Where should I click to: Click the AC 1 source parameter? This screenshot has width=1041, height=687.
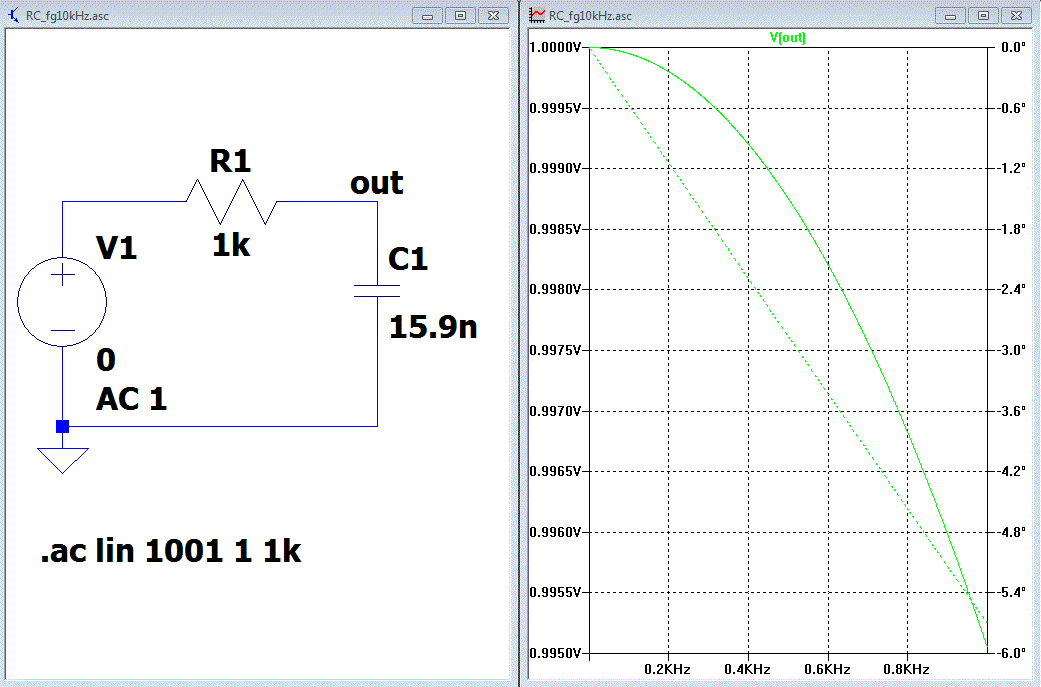[131, 399]
